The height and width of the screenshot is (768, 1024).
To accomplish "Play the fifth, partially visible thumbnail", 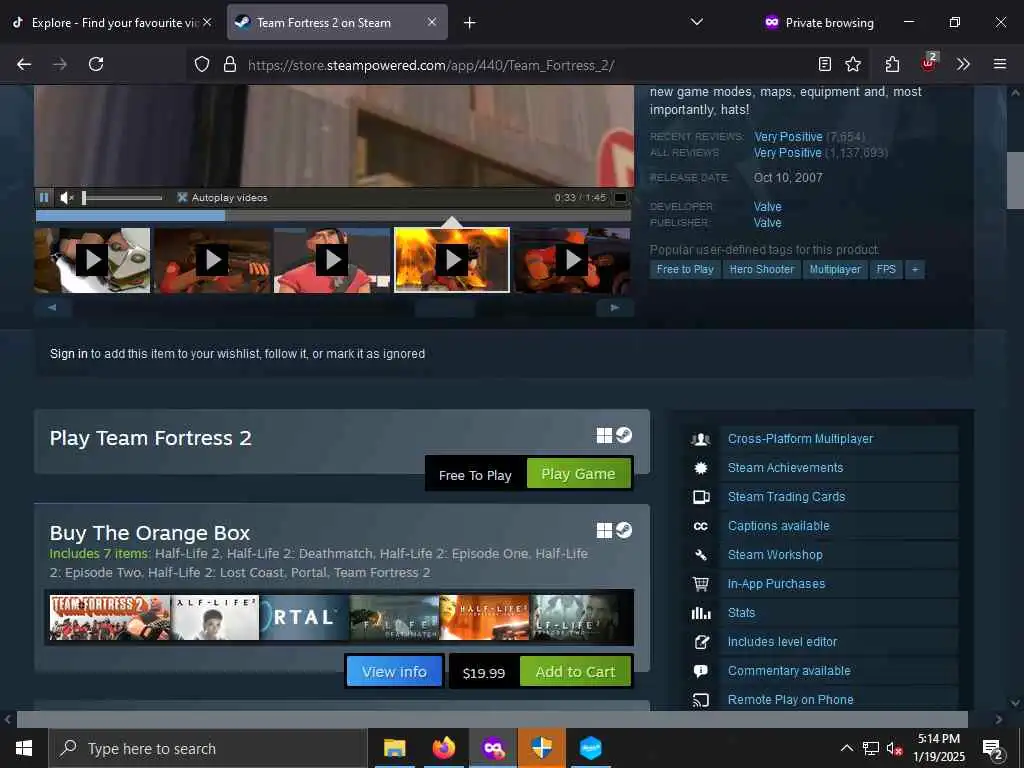I will coord(572,260).
